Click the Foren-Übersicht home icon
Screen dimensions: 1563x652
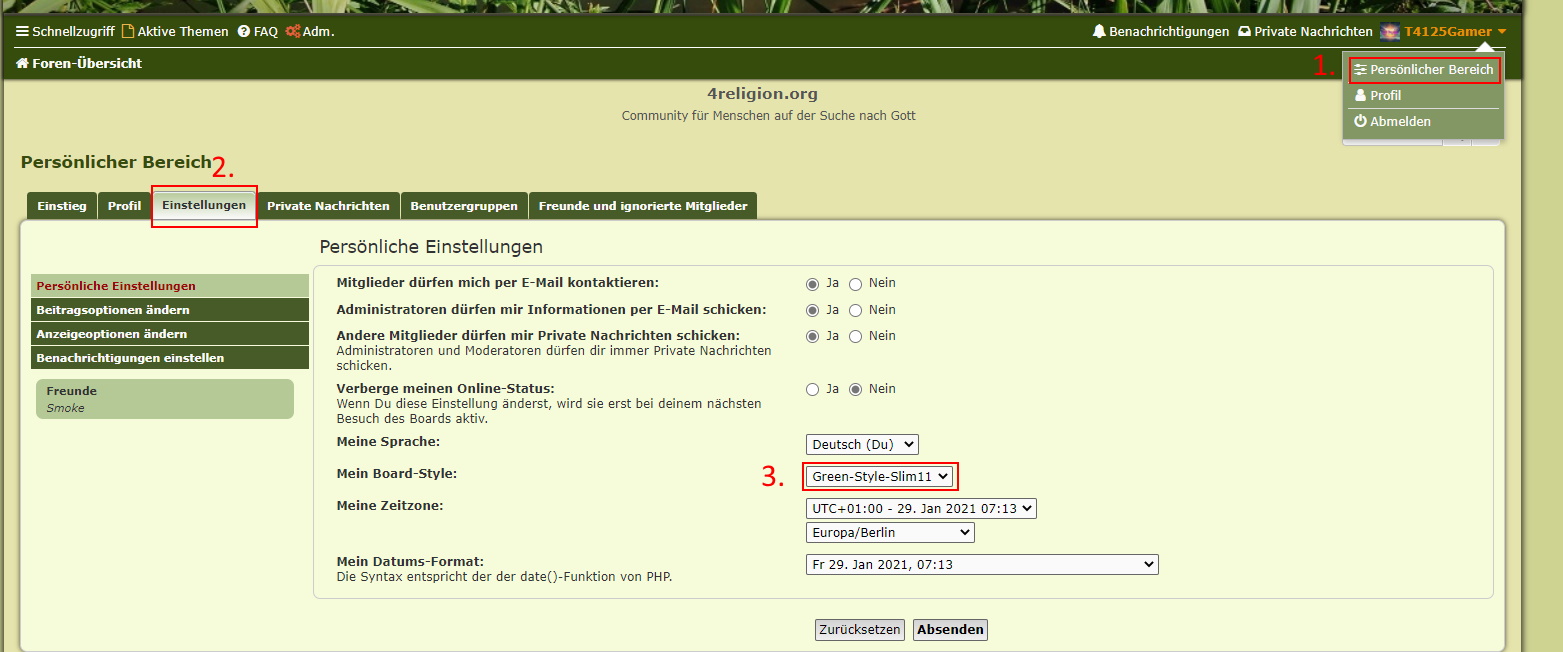tap(22, 64)
